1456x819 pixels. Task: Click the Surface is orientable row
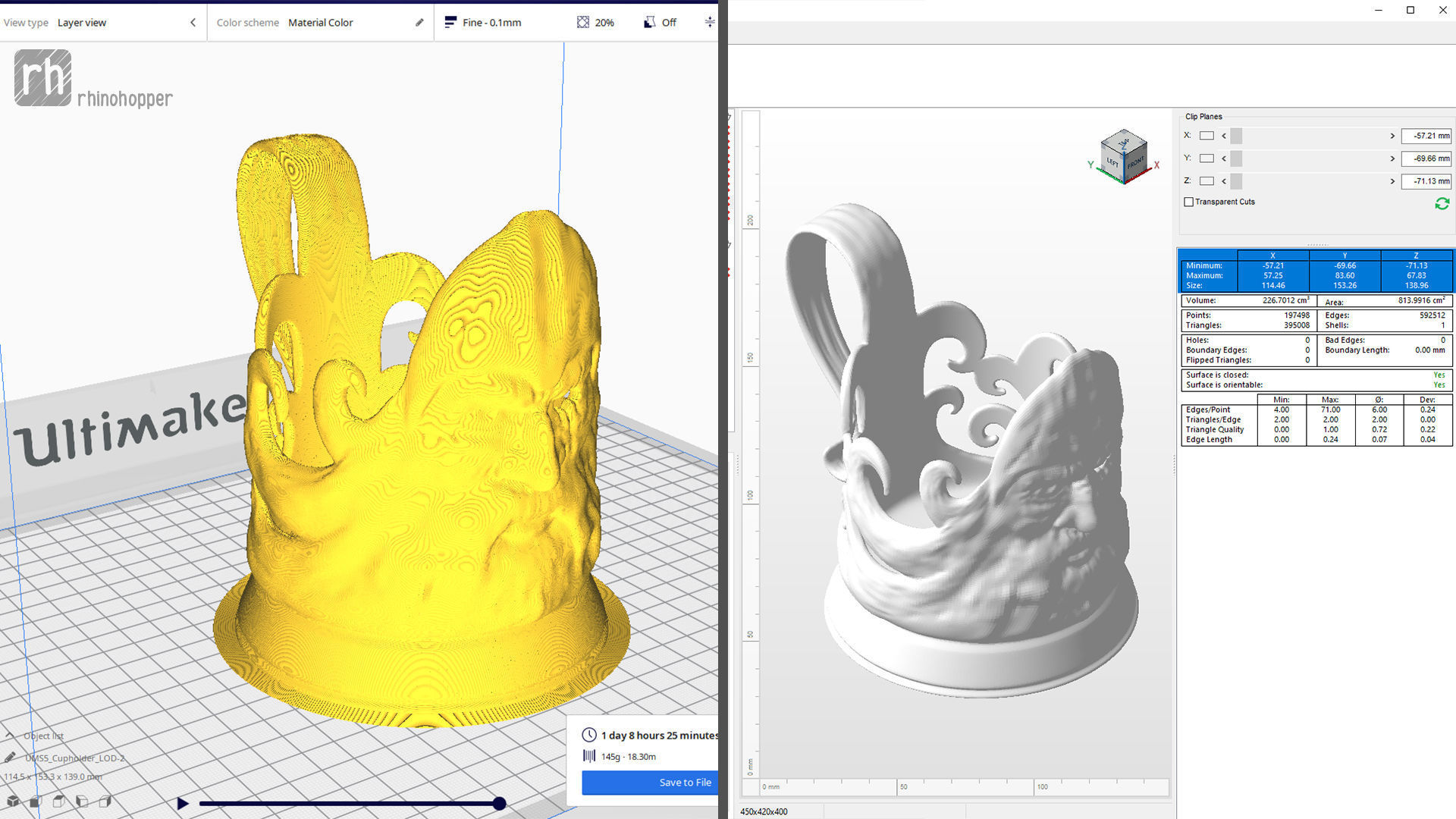pyautogui.click(x=1316, y=384)
